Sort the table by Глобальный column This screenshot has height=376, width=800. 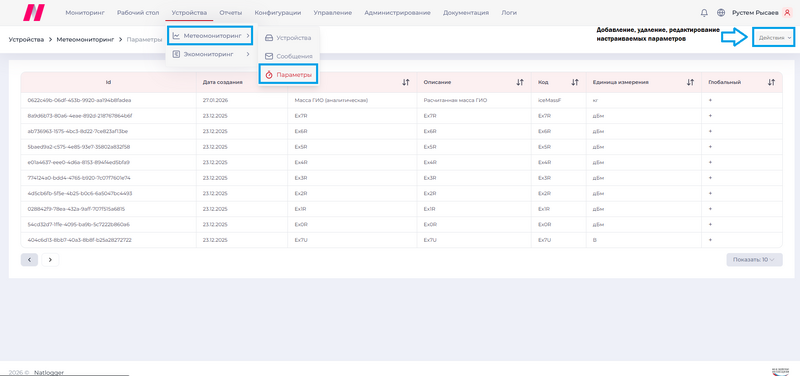(x=771, y=82)
